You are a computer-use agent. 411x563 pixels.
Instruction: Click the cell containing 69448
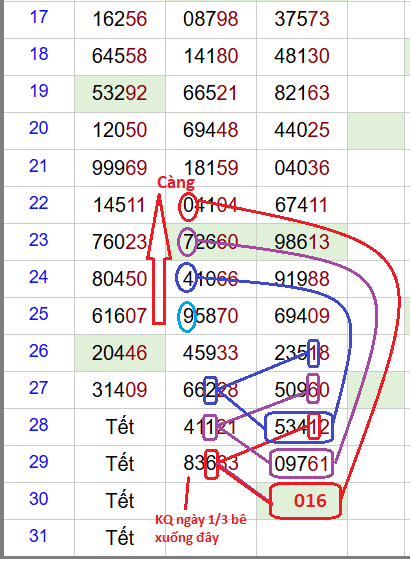211,131
